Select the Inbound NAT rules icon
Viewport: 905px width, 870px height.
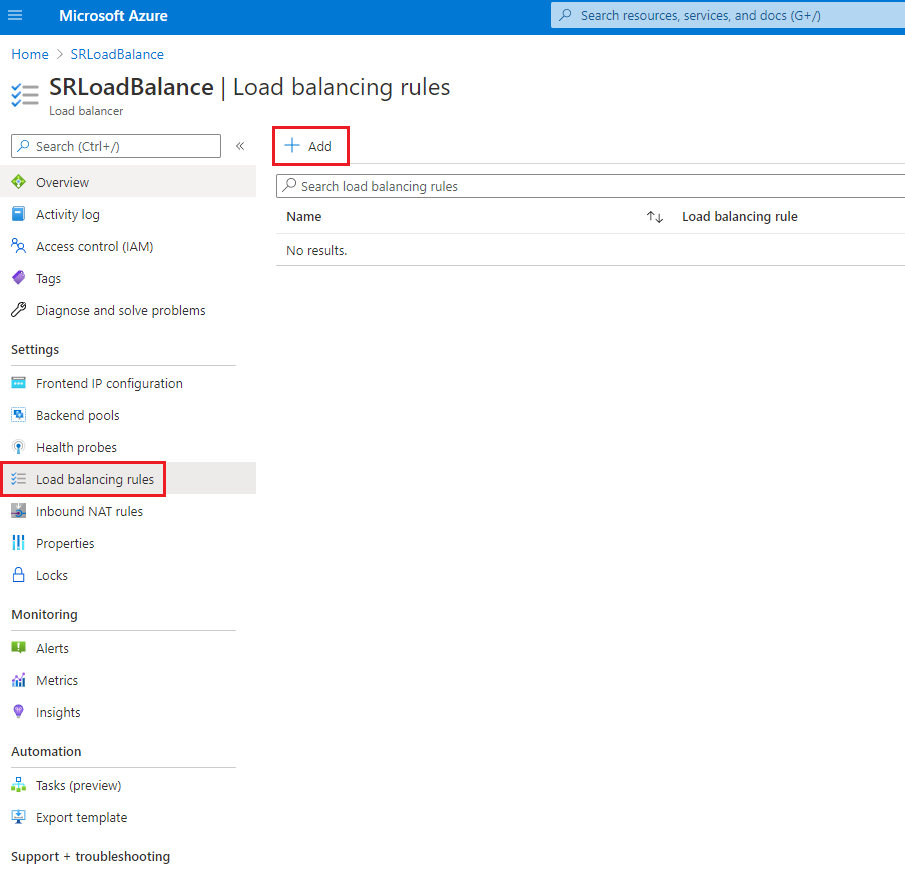pos(22,511)
